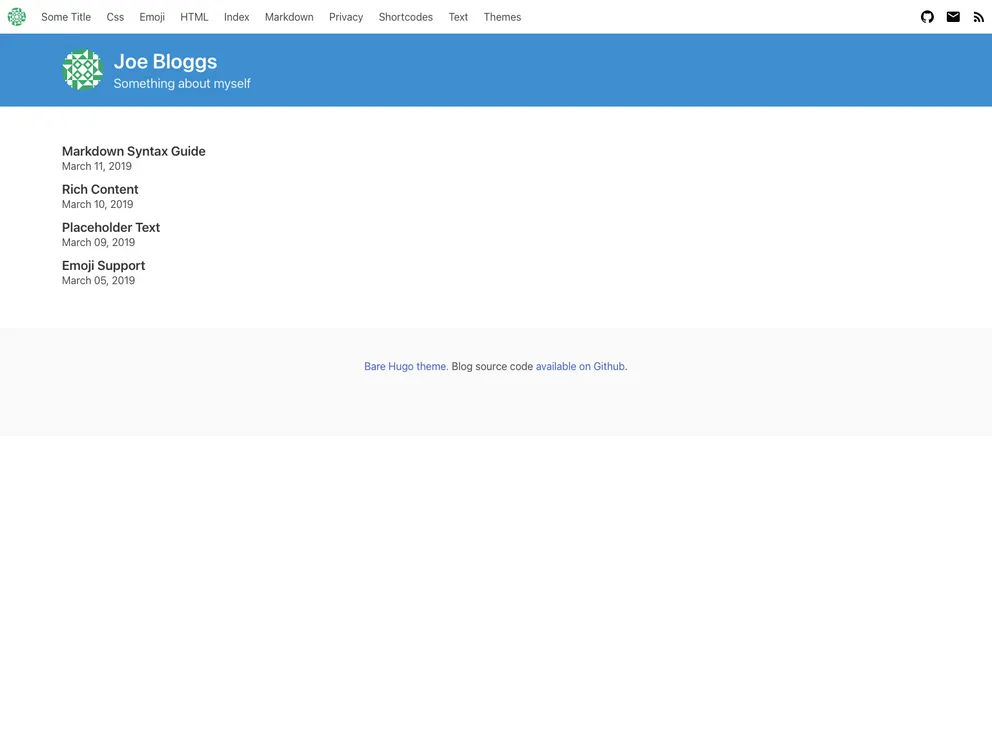The width and height of the screenshot is (992, 744).
Task: Select the GitHub icon in the top bar
Action: click(927, 17)
